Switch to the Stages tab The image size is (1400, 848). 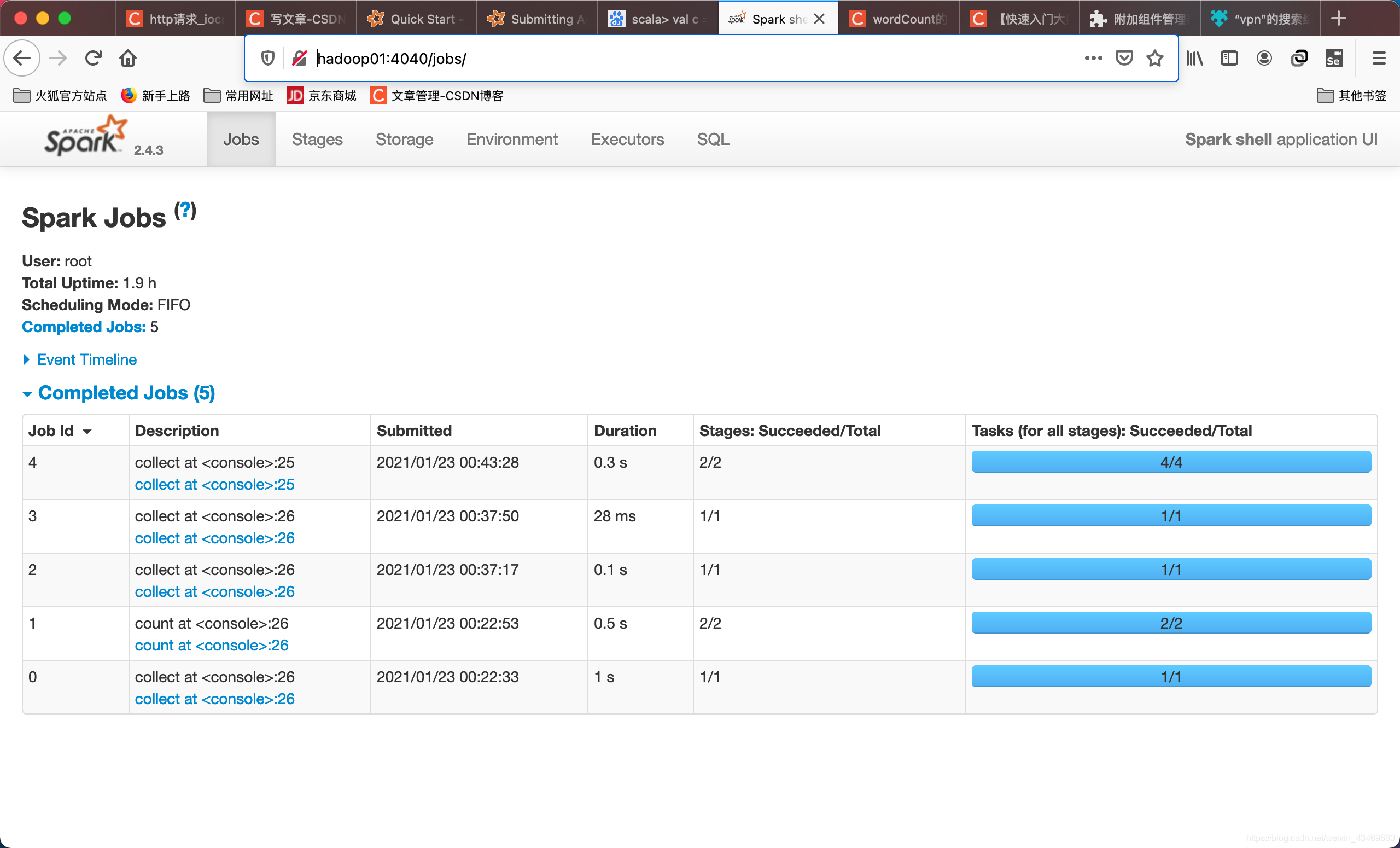[317, 140]
